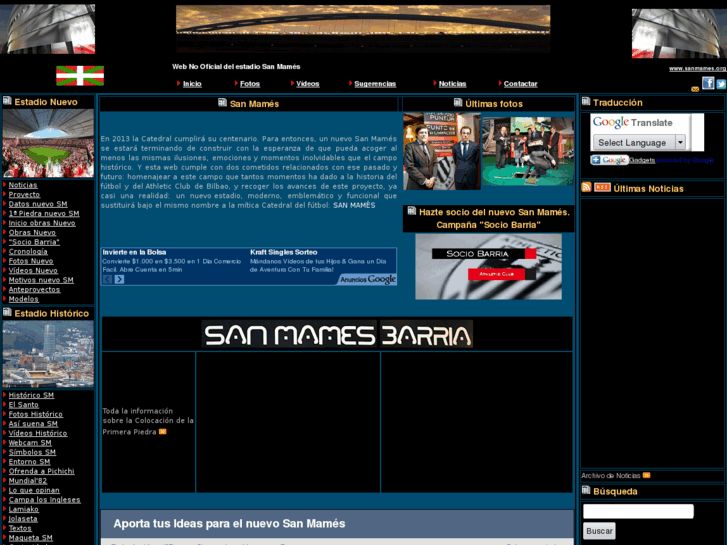Open Fotos Nuevo link

pyautogui.click(x=31, y=261)
